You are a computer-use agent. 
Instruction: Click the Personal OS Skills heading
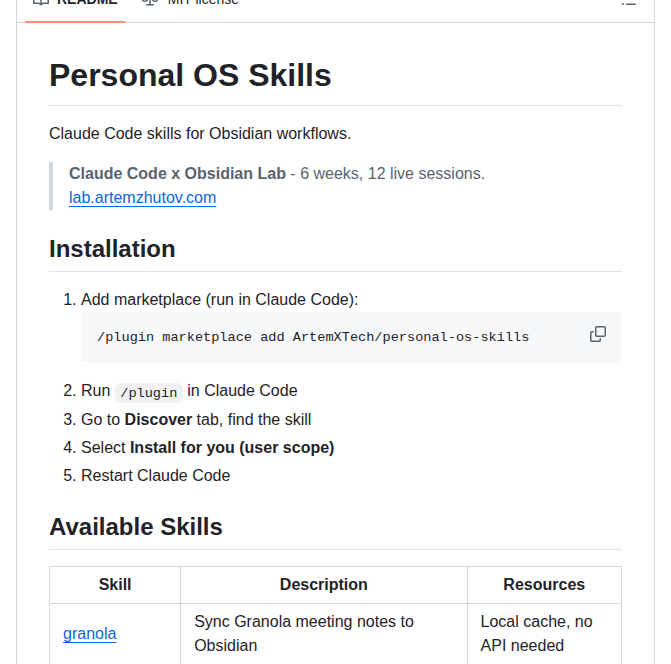pyautogui.click(x=190, y=75)
